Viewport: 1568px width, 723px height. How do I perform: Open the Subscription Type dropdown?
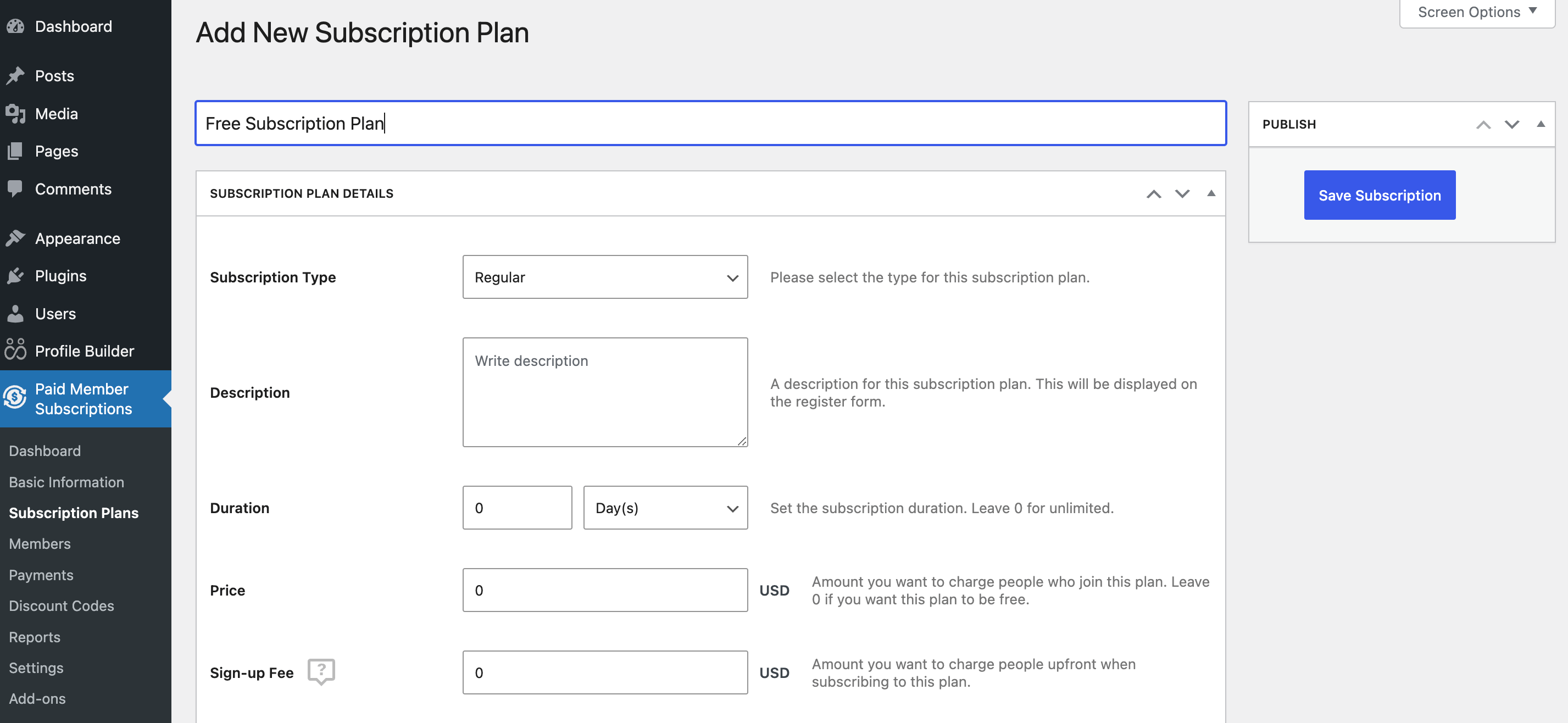(605, 277)
